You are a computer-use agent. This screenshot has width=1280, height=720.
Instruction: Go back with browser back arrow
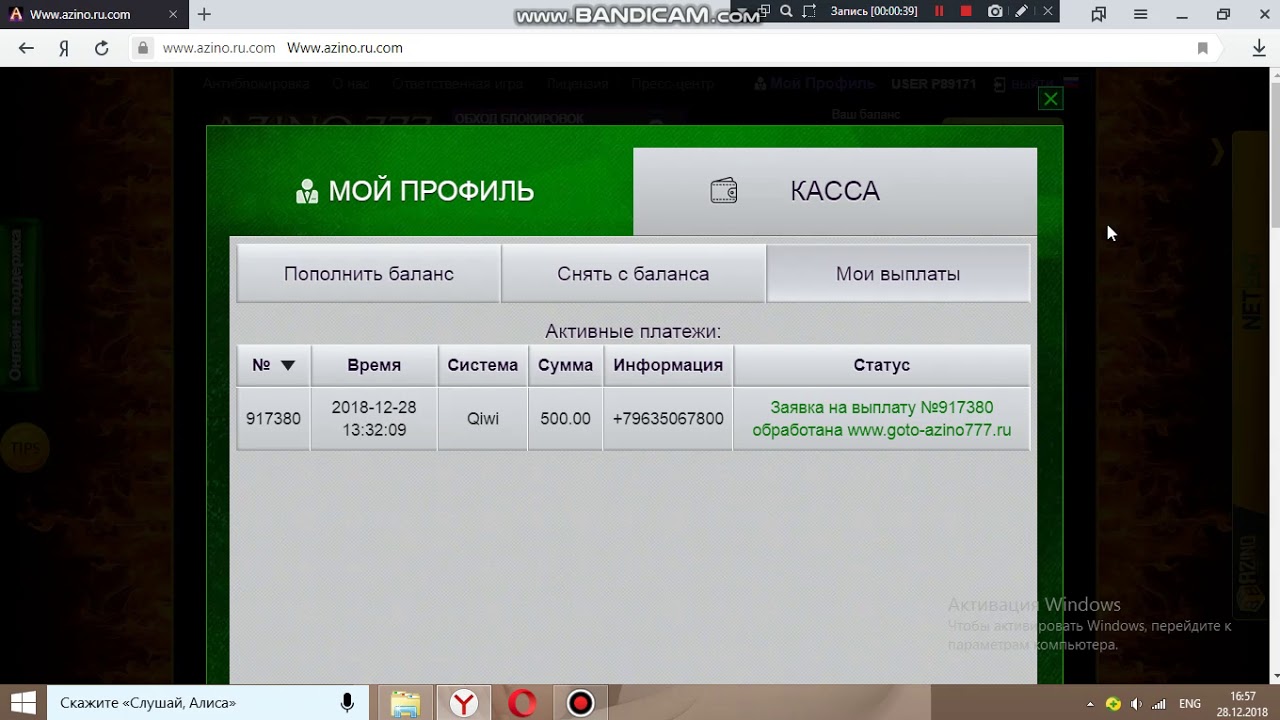coord(26,48)
